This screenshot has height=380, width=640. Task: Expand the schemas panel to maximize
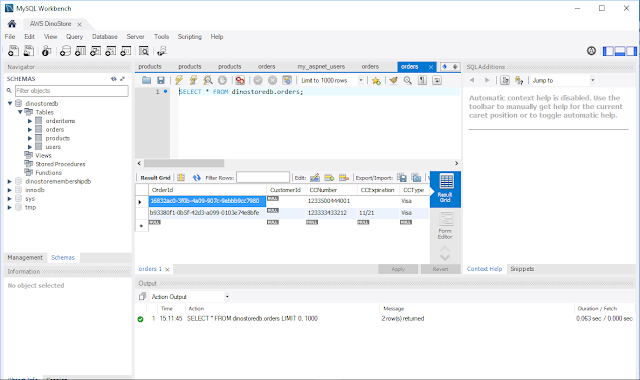(x=122, y=79)
